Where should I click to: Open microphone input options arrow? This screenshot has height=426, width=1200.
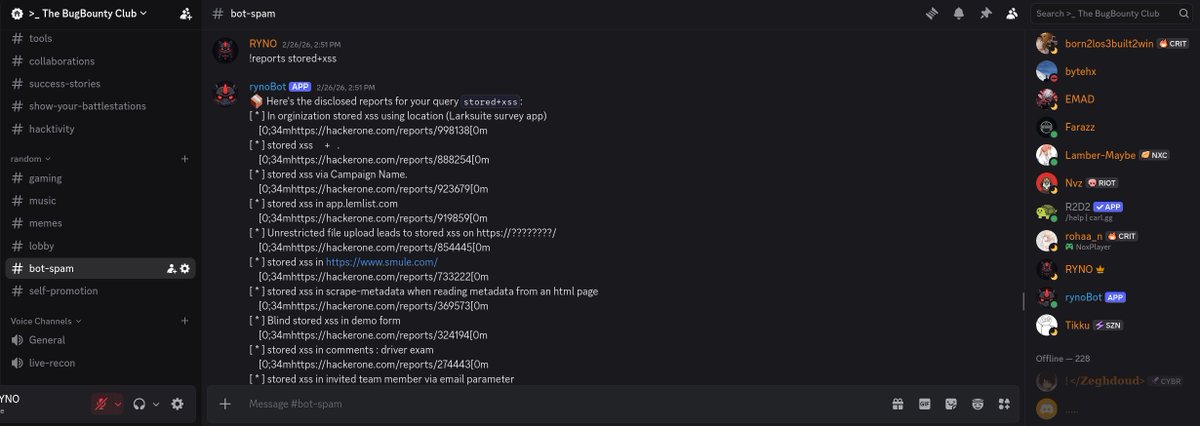[118, 404]
